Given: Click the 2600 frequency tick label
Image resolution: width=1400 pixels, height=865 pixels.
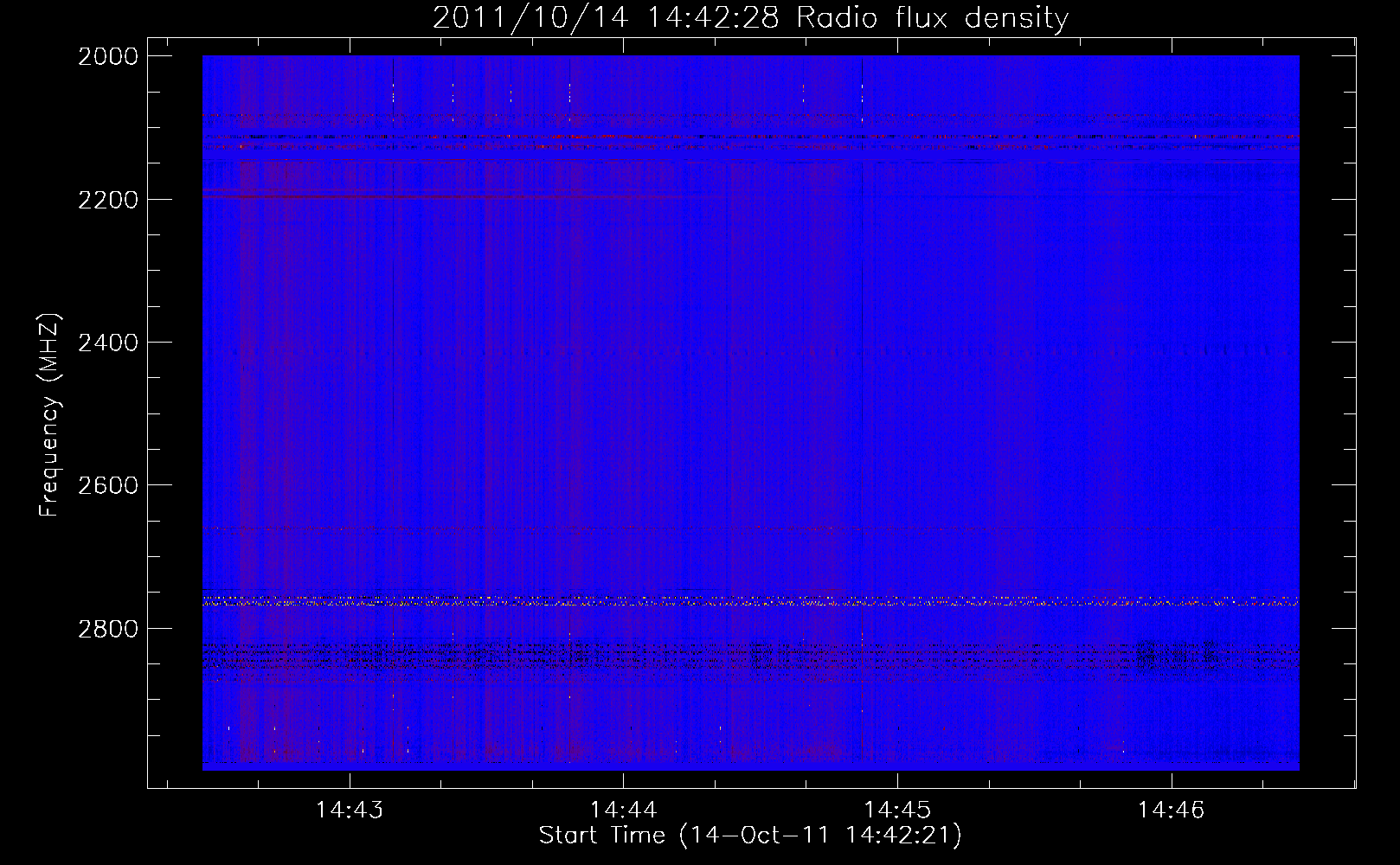Looking at the screenshot, I should [x=108, y=485].
